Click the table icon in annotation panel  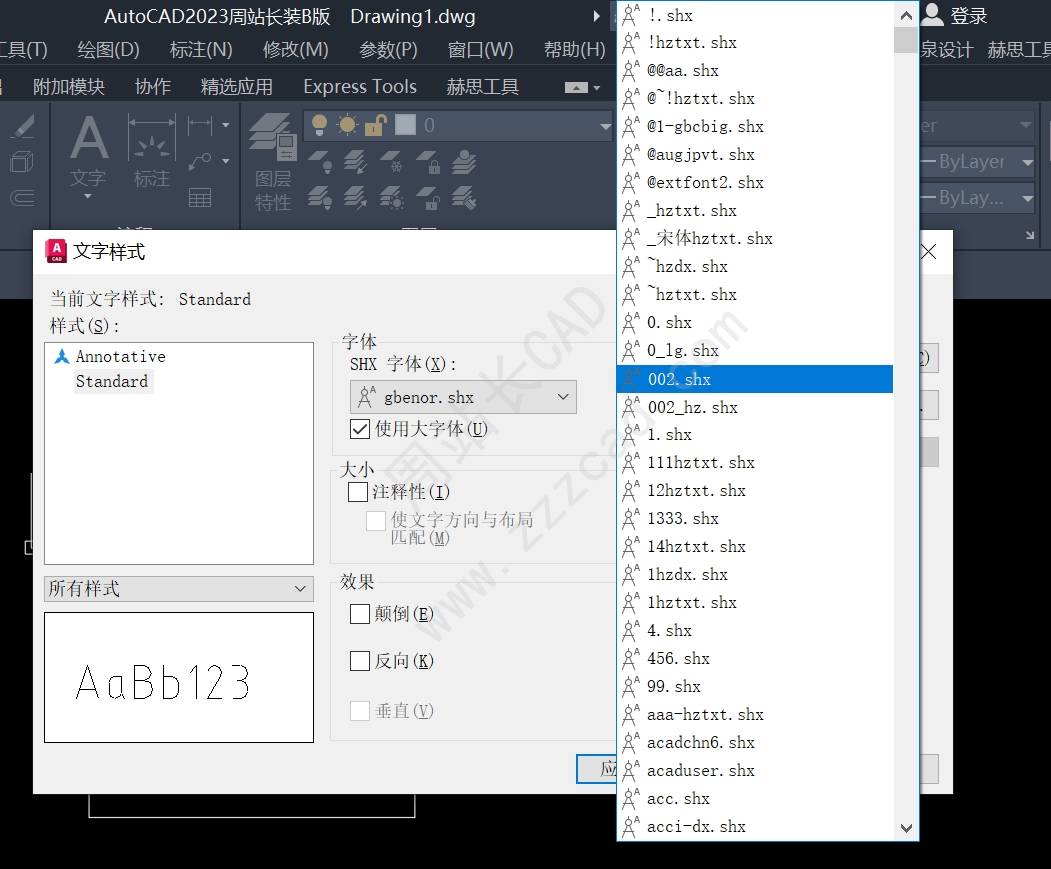[200, 197]
